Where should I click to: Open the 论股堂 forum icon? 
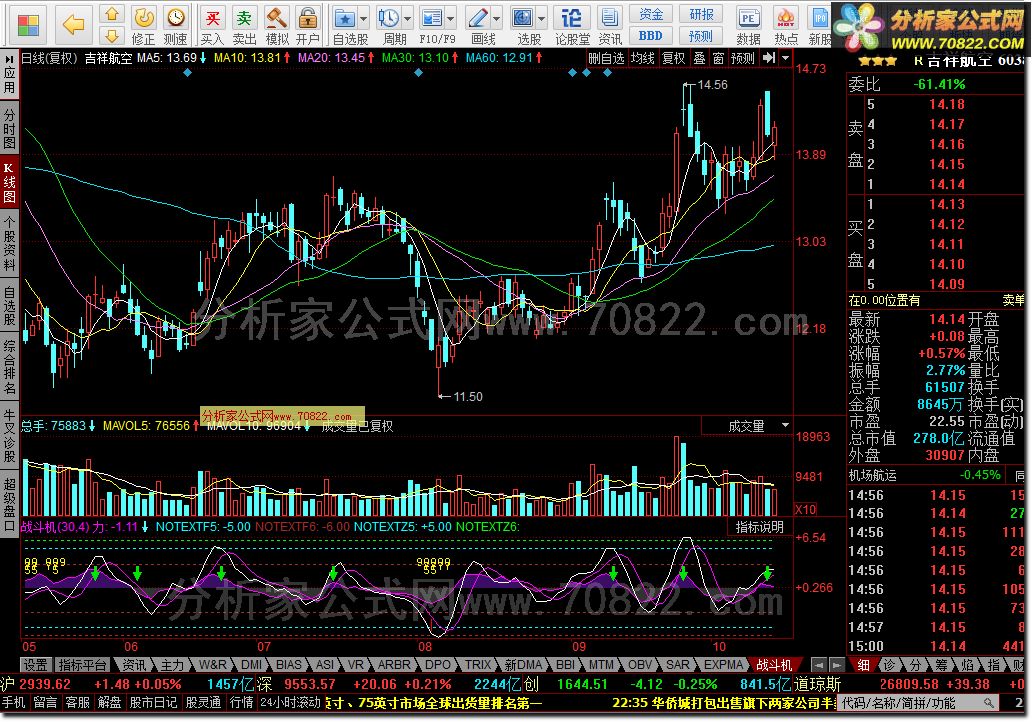(x=572, y=25)
